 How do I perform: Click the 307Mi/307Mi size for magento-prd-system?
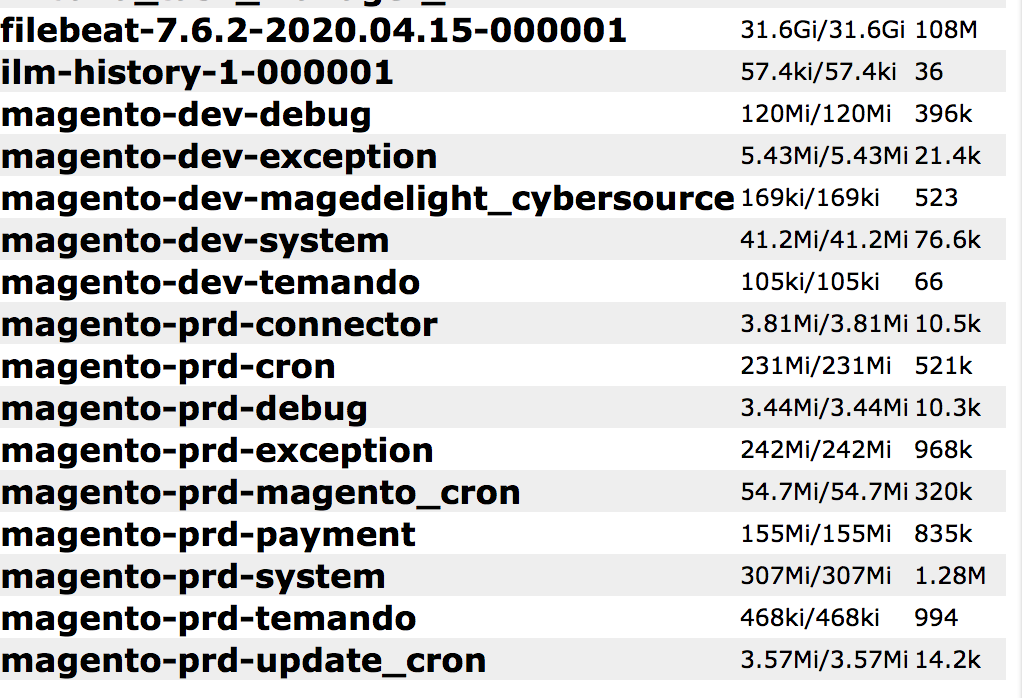(815, 576)
